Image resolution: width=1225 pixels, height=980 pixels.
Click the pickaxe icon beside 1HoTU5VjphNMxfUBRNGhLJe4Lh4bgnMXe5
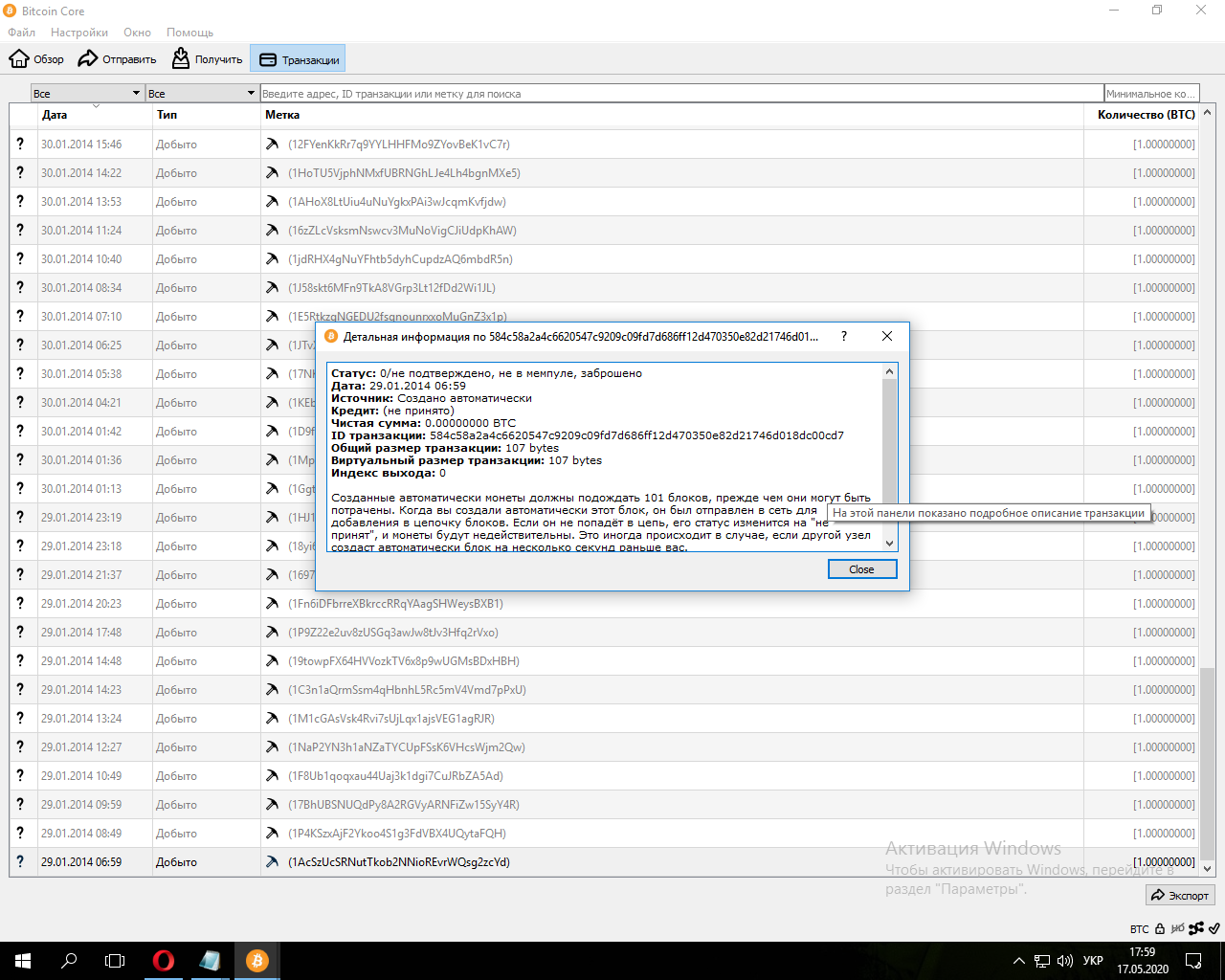273,173
